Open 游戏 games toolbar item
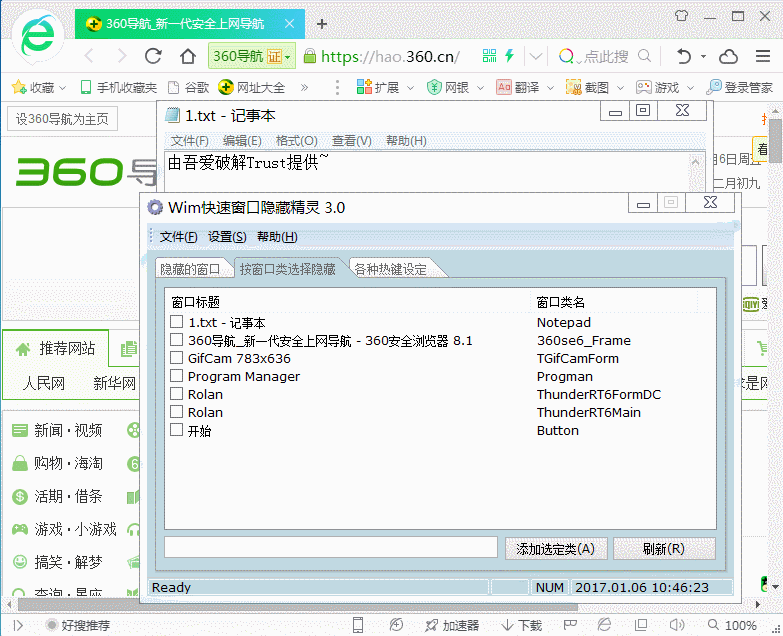 coord(657,87)
